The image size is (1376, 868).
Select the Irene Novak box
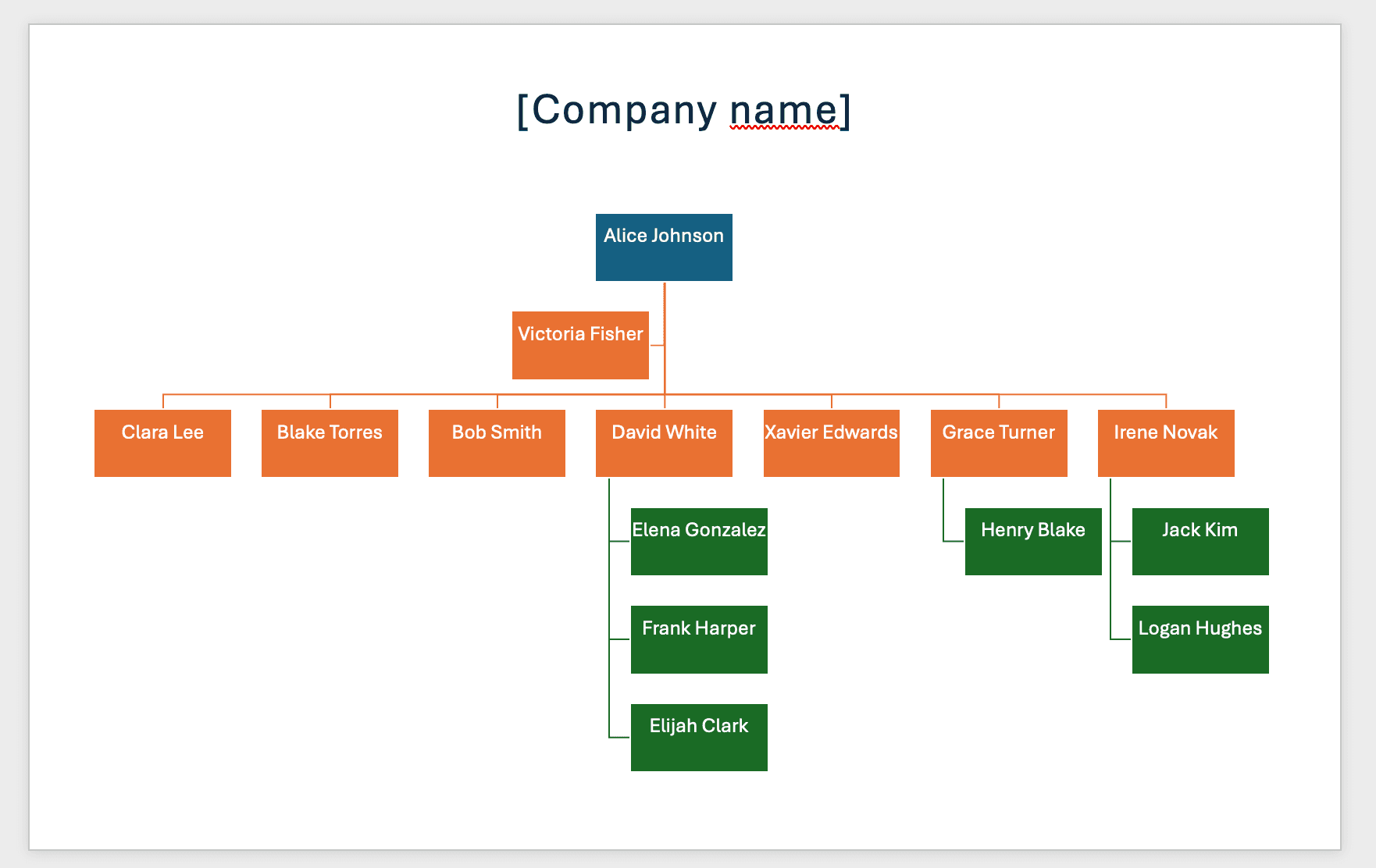click(x=1166, y=443)
